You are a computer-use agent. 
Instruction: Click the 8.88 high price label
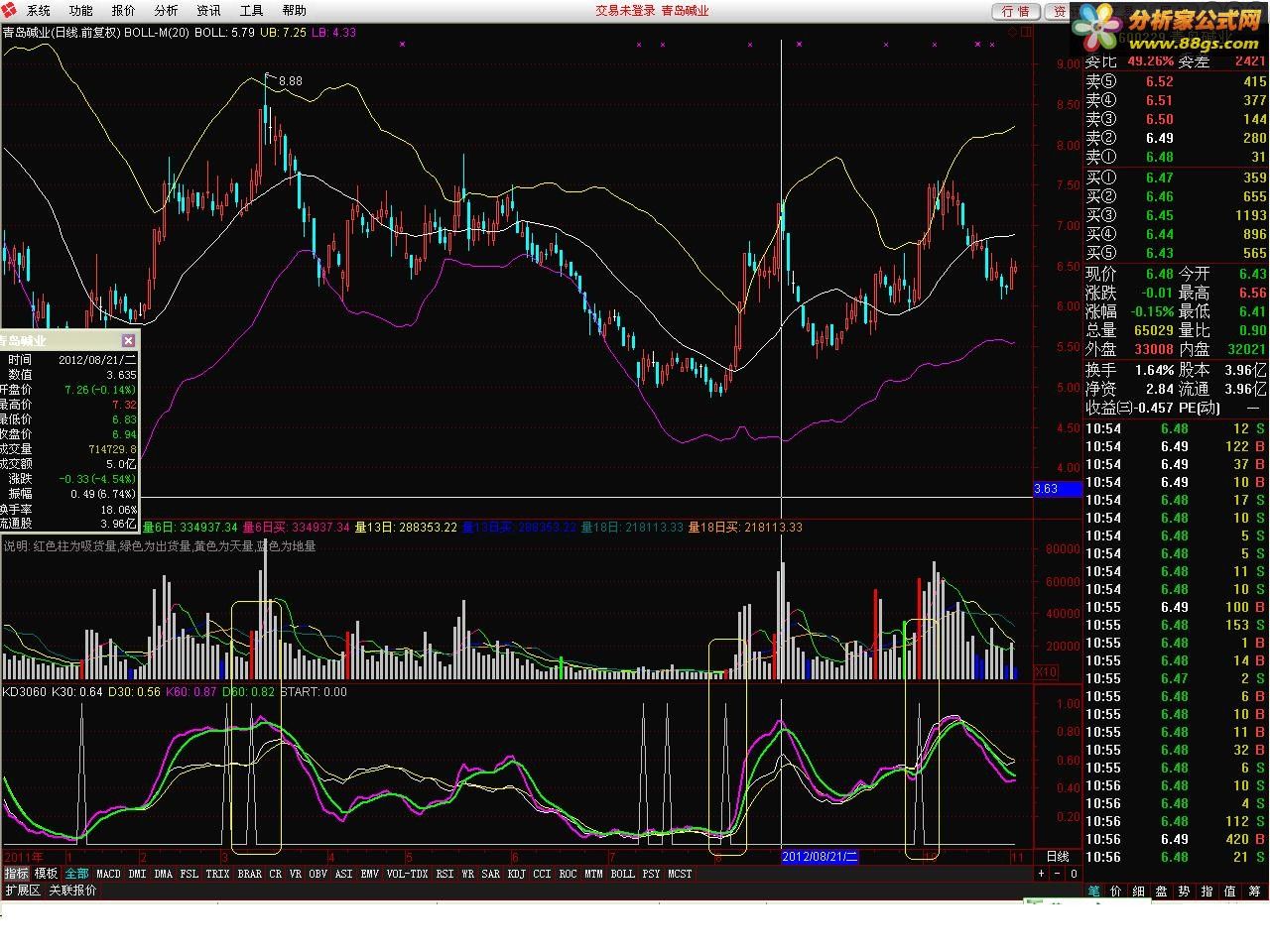click(291, 81)
